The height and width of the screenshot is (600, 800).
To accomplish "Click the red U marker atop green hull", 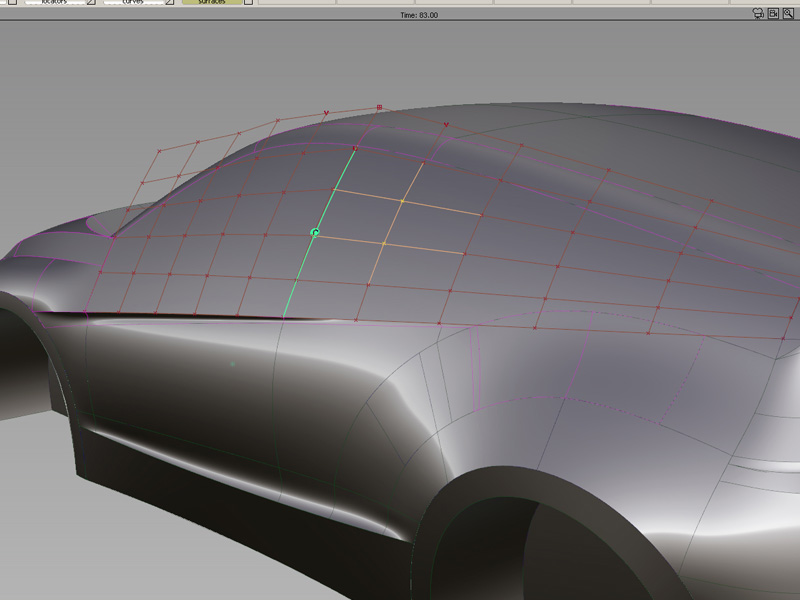I will 355,148.
